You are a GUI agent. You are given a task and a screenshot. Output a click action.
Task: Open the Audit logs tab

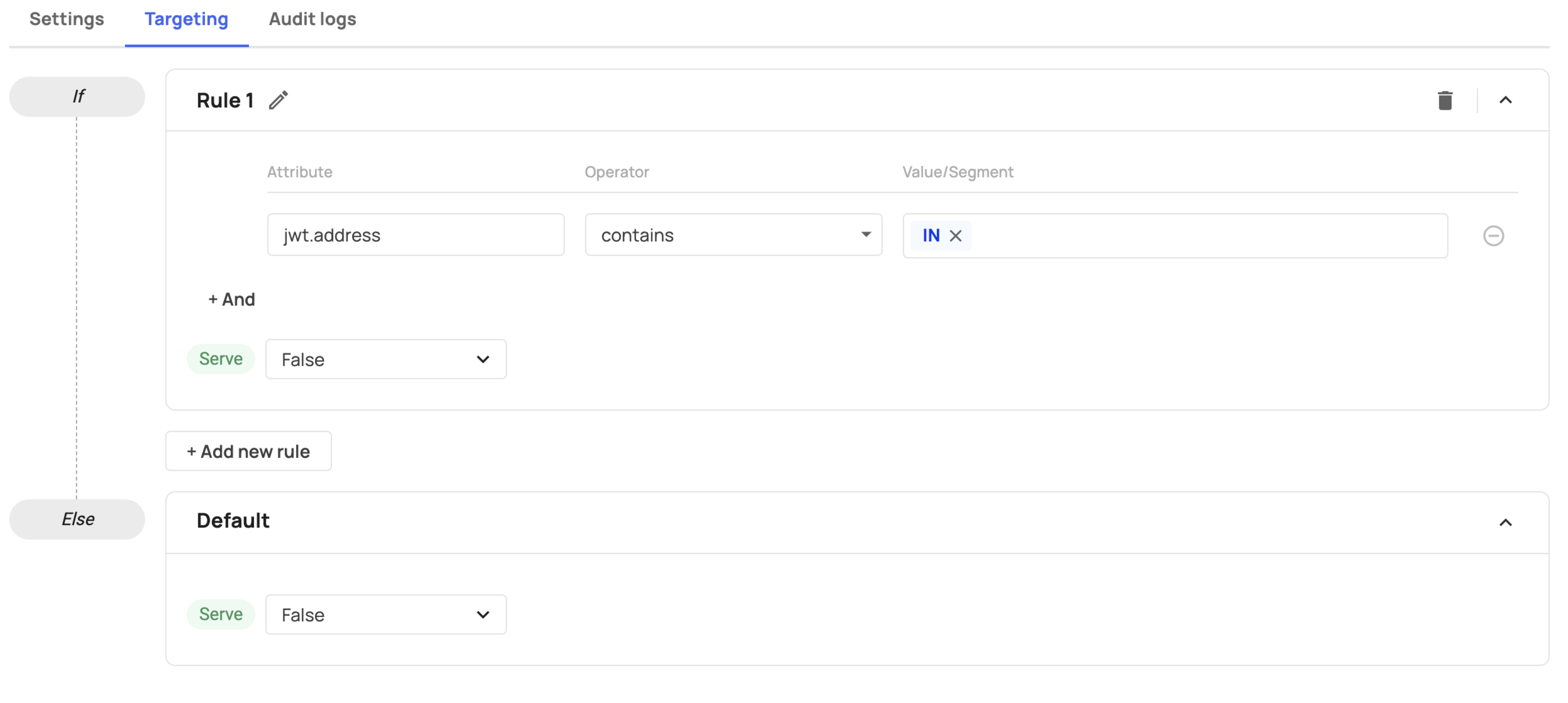pyautogui.click(x=312, y=19)
